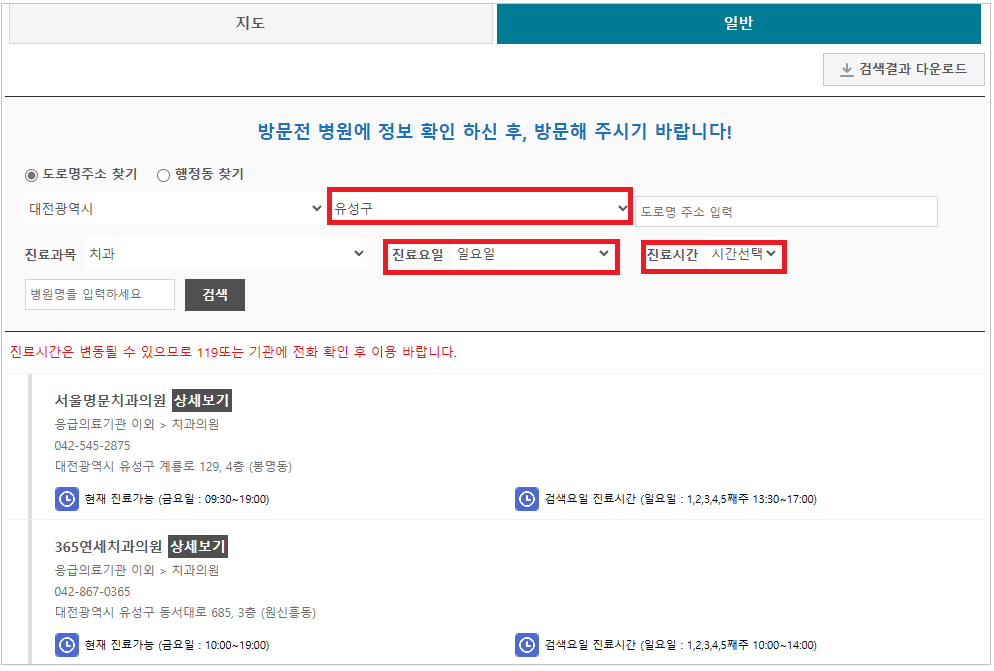The height and width of the screenshot is (671, 994).
Task: Open the 진료시간 시간선택 dropdown
Action: pyautogui.click(x=744, y=254)
